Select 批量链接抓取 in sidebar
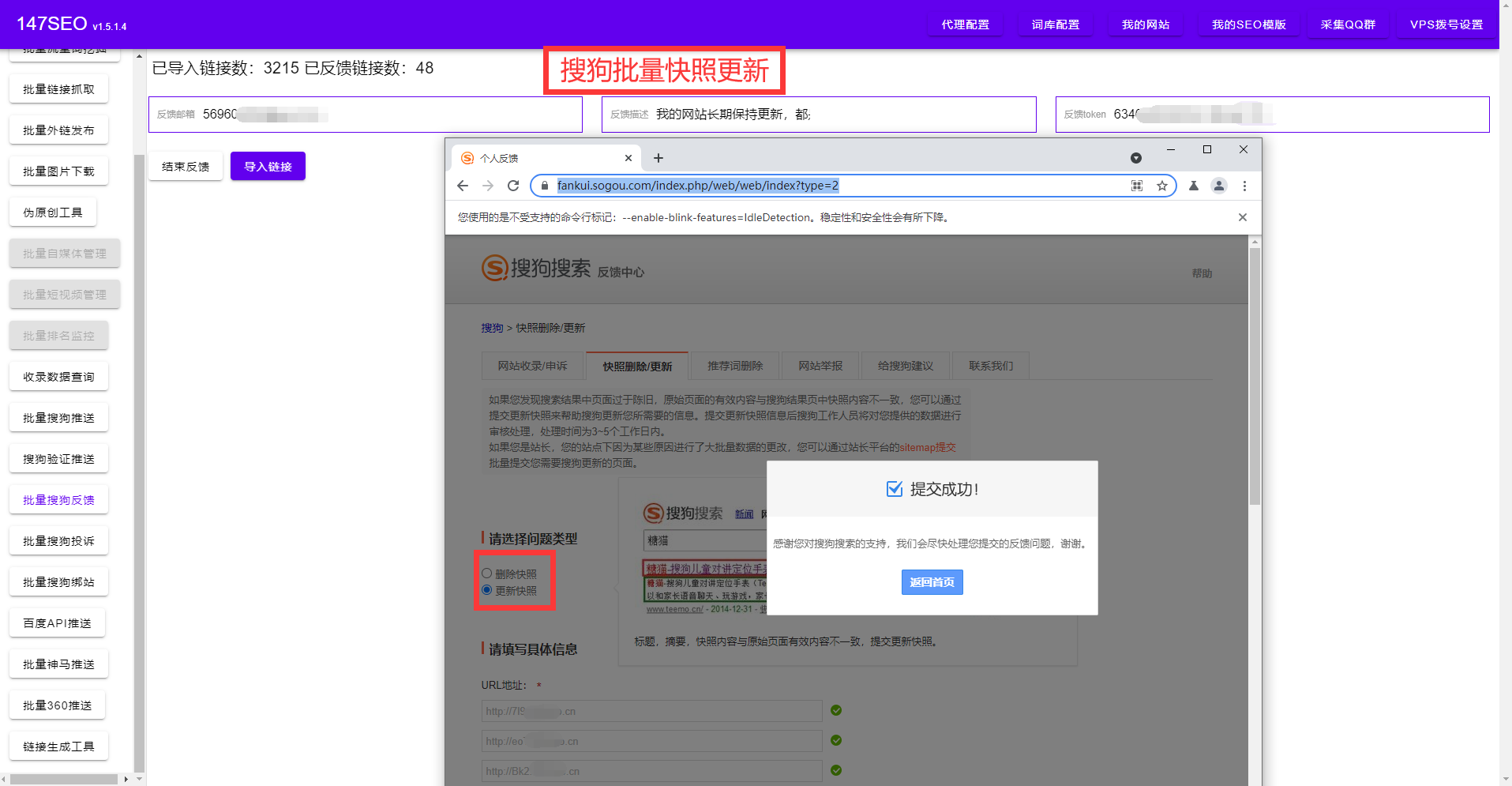 tap(58, 89)
